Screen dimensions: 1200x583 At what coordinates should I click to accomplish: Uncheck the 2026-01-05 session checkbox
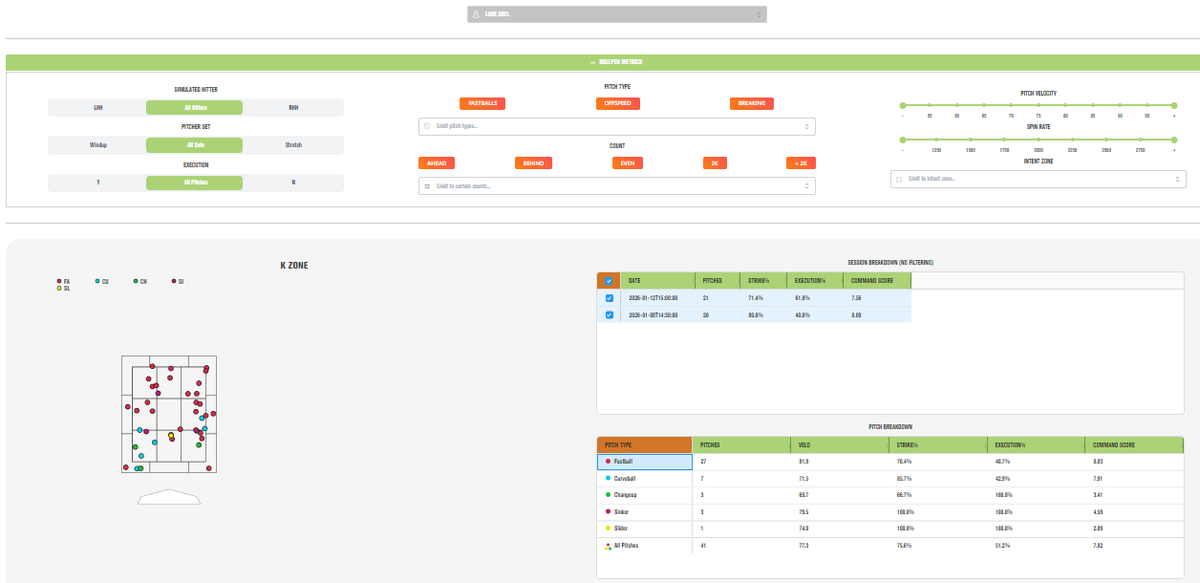point(609,315)
